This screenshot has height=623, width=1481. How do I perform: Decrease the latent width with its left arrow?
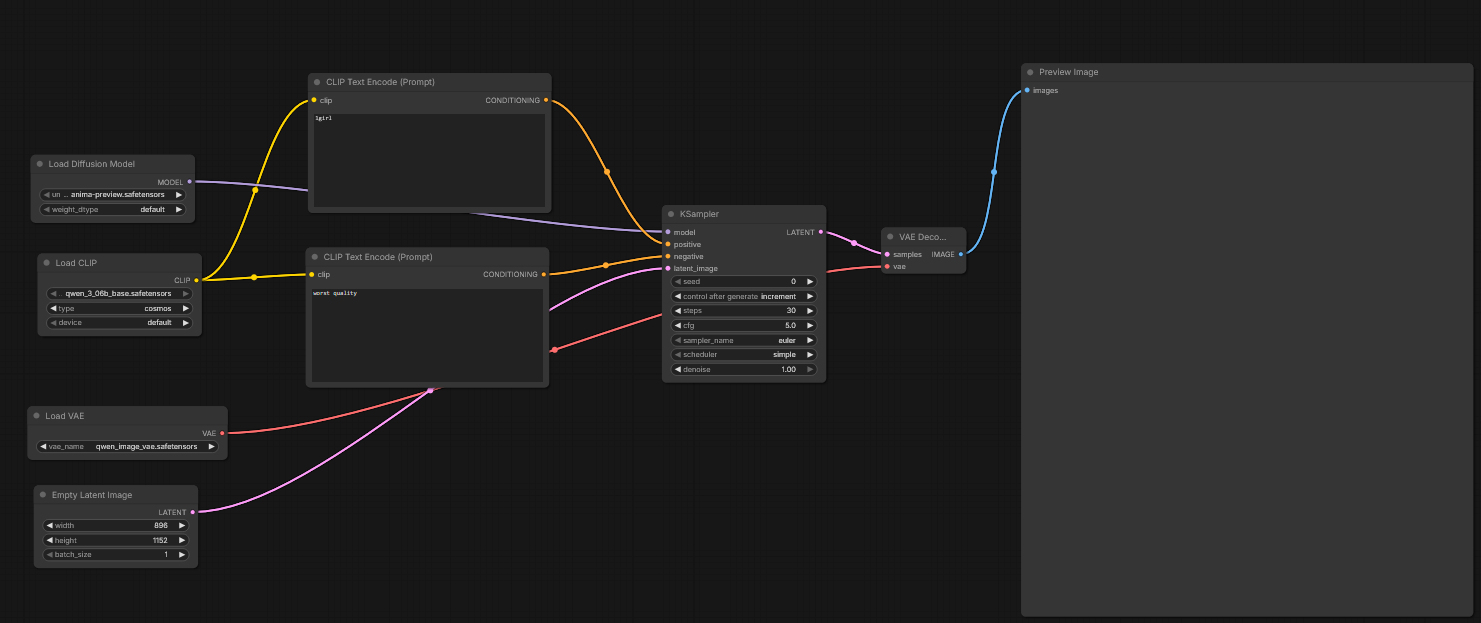coord(50,525)
